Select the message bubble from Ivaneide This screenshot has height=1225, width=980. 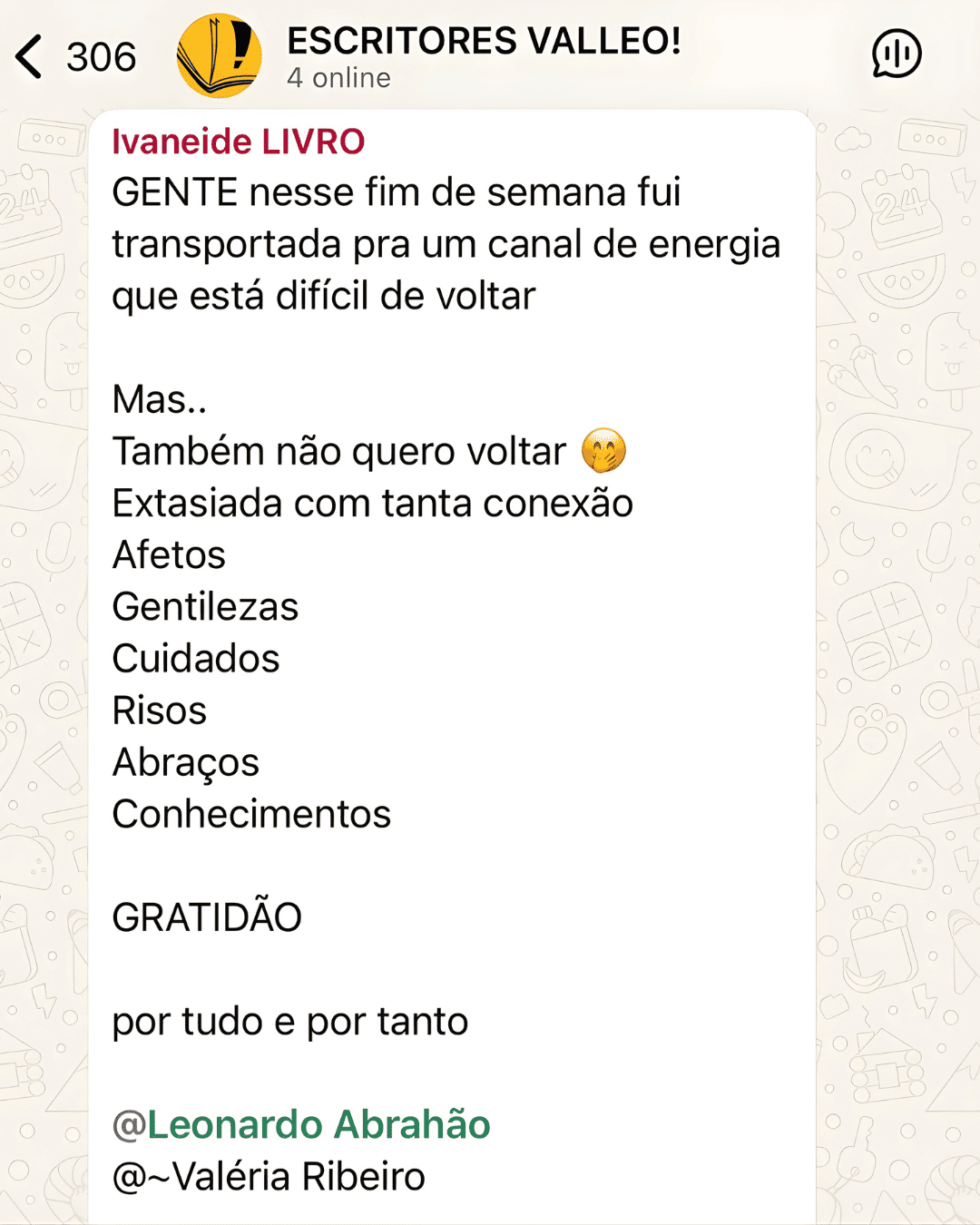454,635
